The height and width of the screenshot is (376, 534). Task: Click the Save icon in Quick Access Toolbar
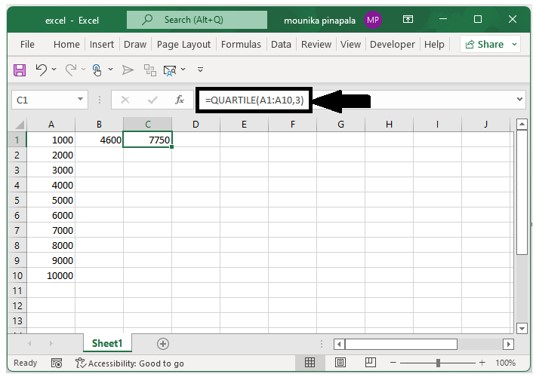tap(19, 70)
